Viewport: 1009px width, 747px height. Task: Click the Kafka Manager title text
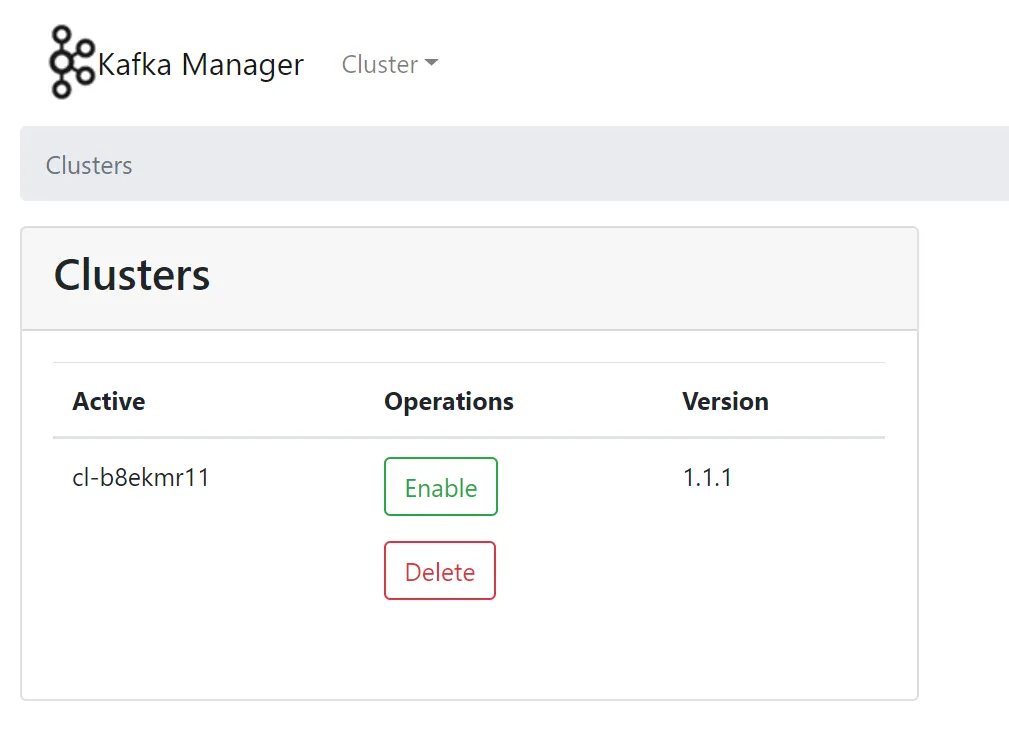coord(200,64)
